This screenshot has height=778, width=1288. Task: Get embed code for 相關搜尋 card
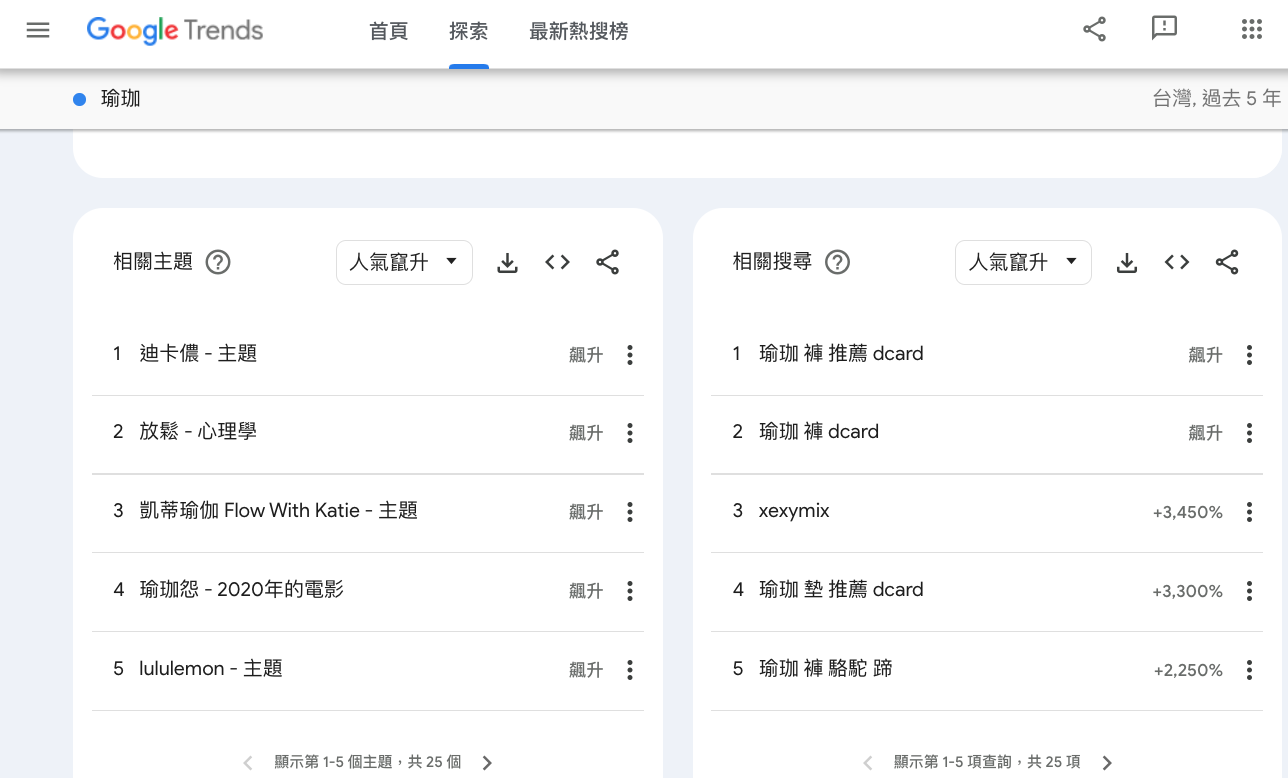point(1177,263)
